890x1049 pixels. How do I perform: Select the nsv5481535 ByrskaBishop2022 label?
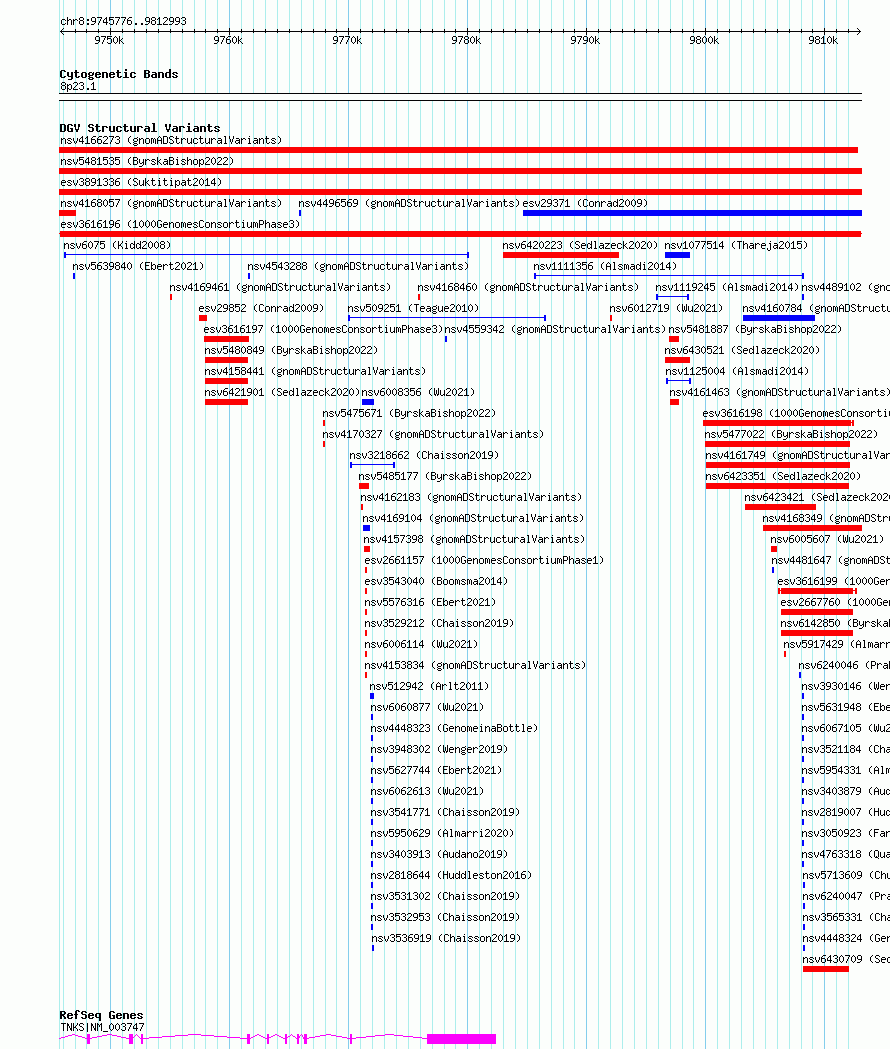pyautogui.click(x=147, y=161)
